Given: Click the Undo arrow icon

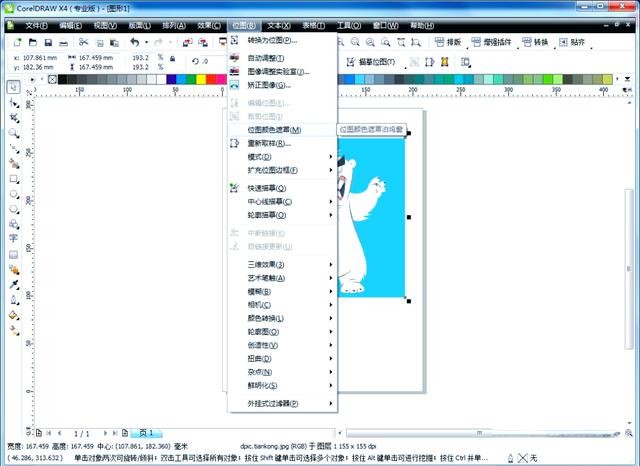Looking at the screenshot, I should point(135,42).
